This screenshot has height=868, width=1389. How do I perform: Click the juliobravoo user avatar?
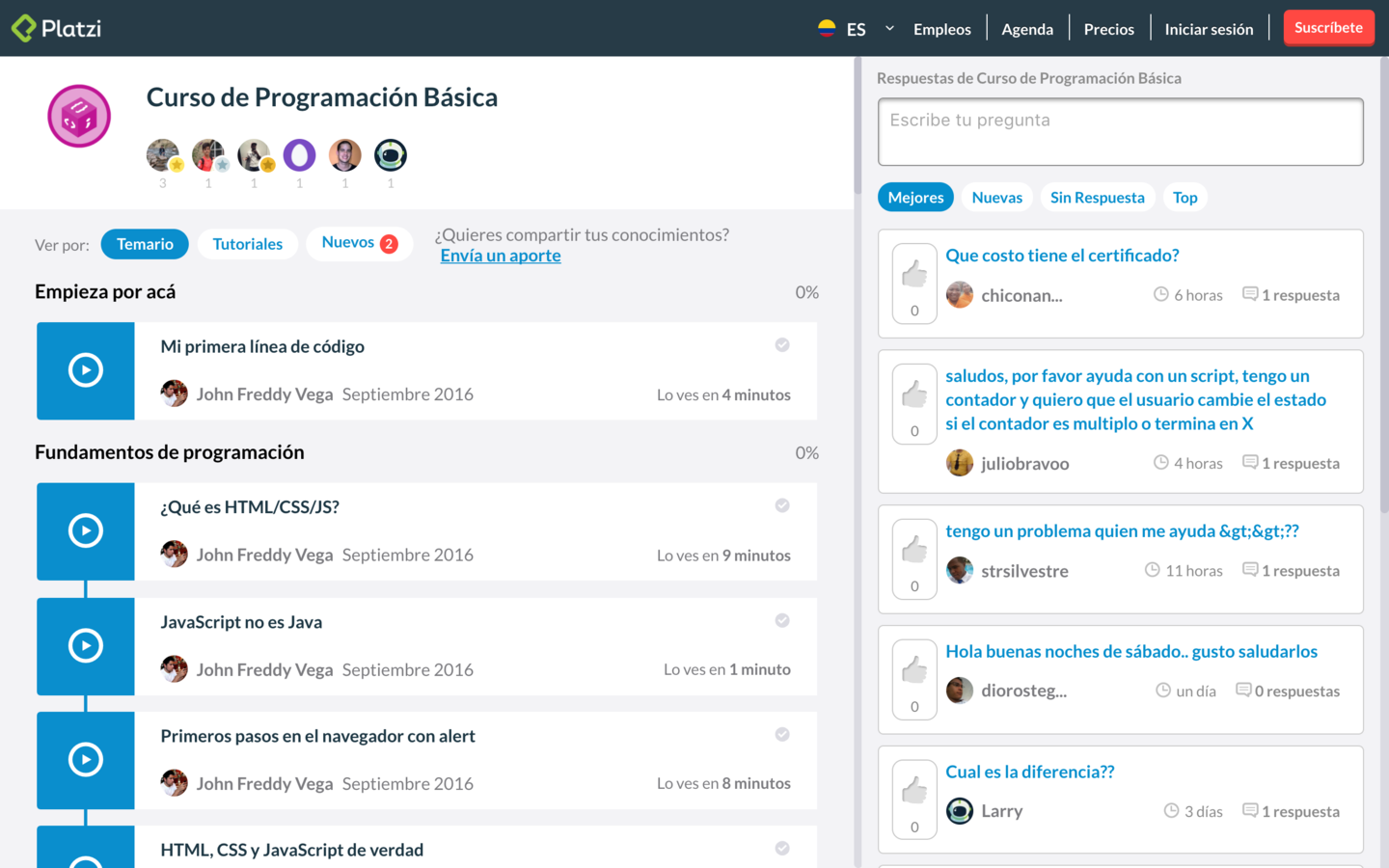click(960, 463)
